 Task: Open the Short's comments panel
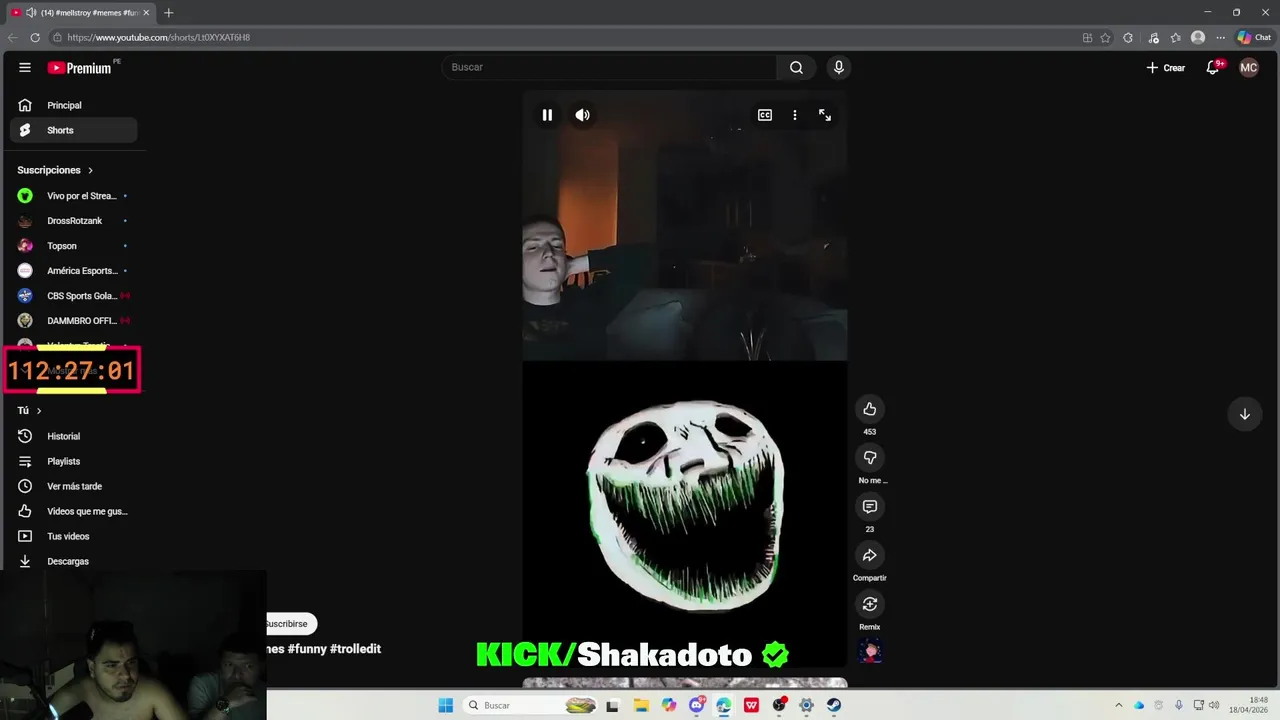coord(870,507)
